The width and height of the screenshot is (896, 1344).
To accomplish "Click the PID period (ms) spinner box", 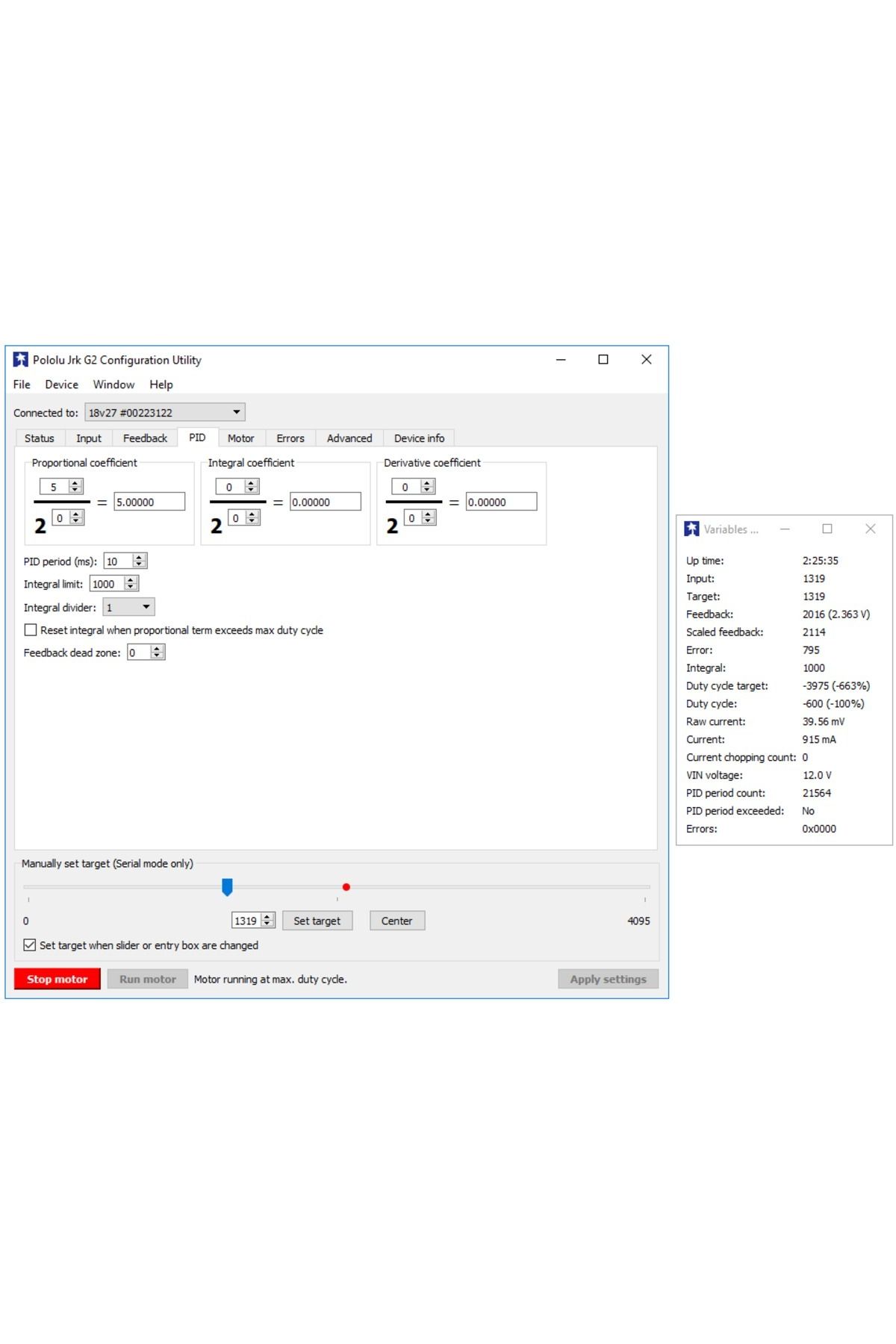I will click(125, 561).
